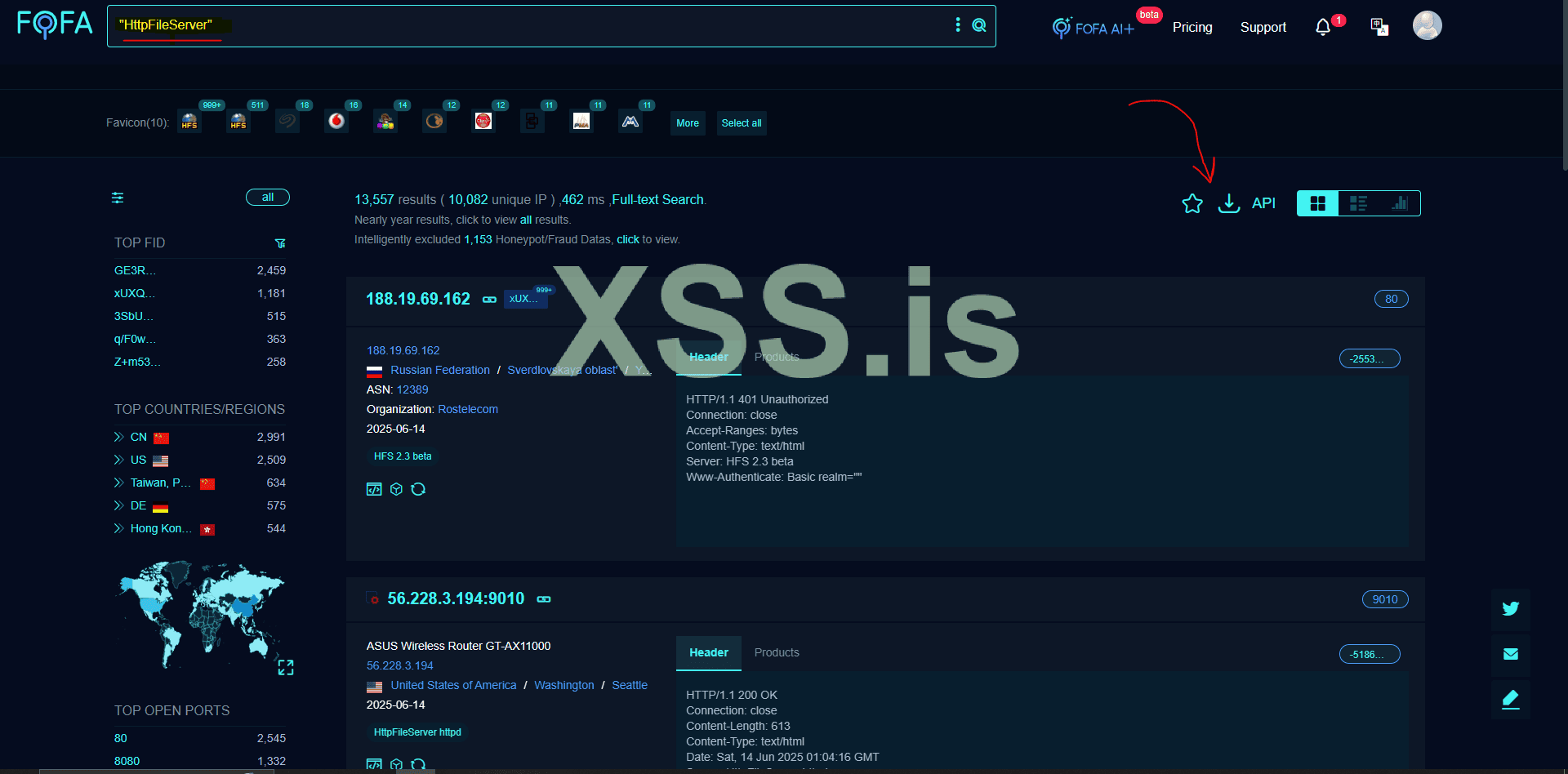Image resolution: width=1568 pixels, height=774 pixels.
Task: Open the user avatar profile
Action: (x=1428, y=25)
